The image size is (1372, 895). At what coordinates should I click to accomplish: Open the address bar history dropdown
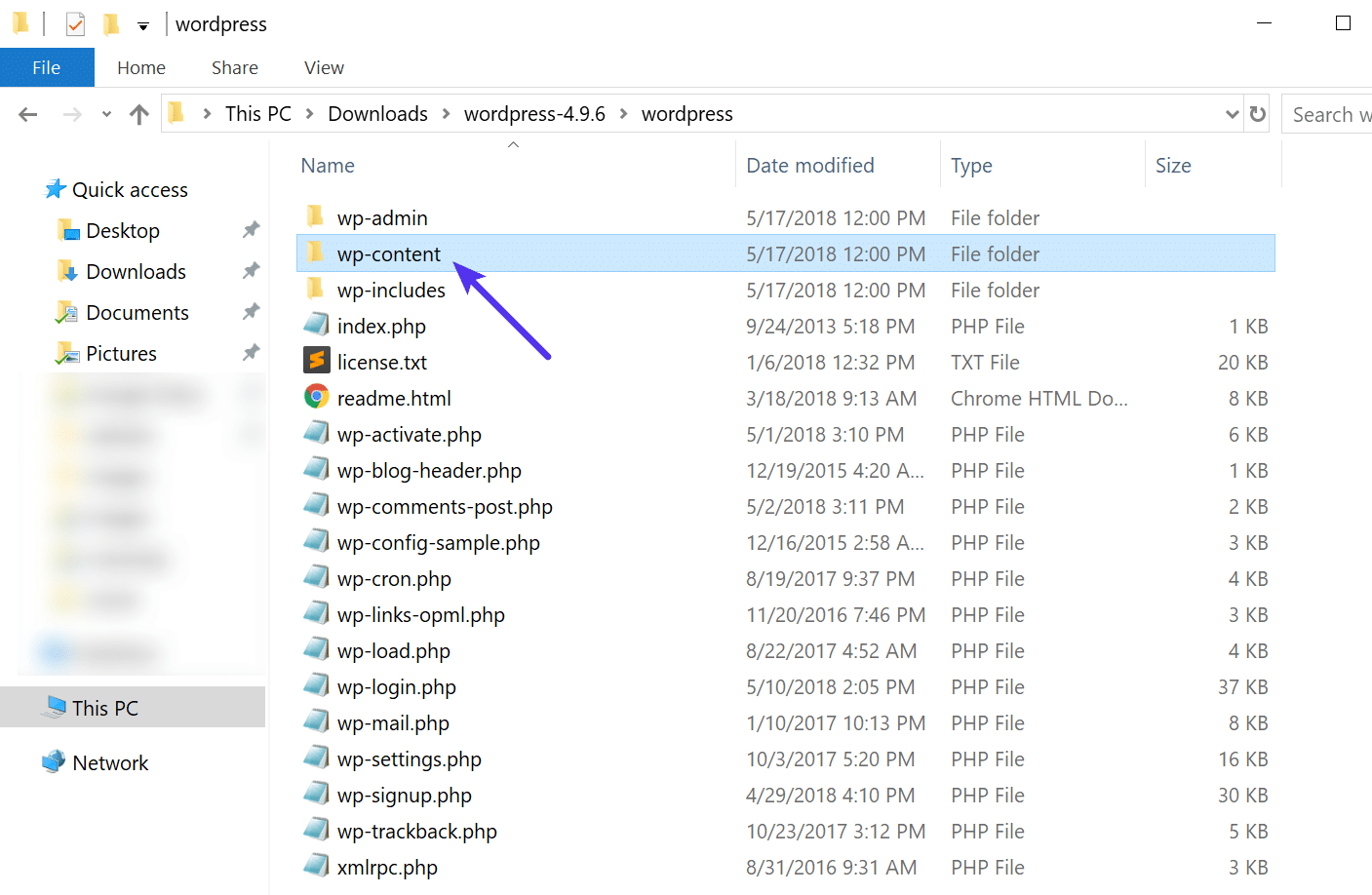pos(1231,113)
